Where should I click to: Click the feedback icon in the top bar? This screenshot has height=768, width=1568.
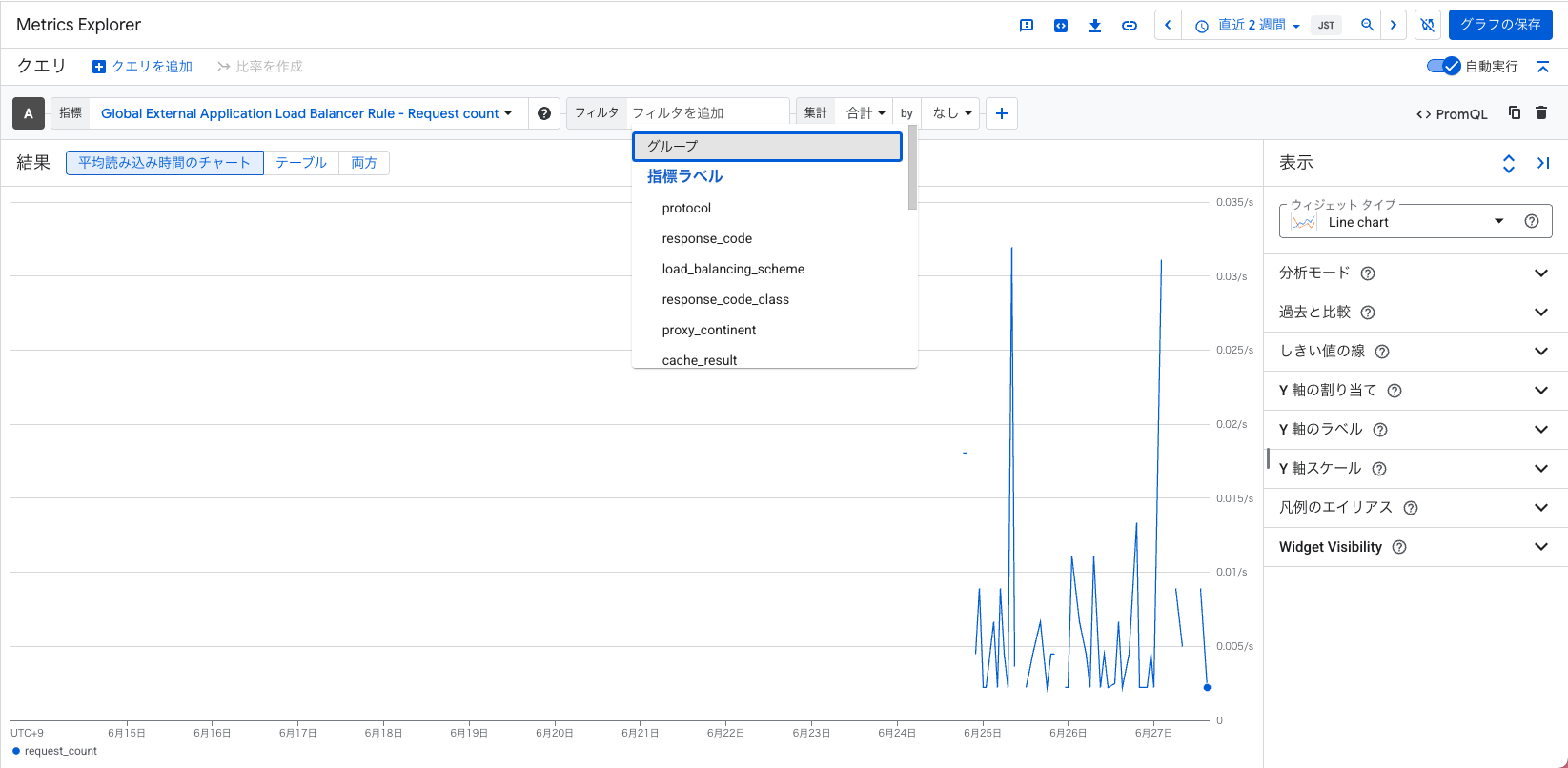point(1027,26)
